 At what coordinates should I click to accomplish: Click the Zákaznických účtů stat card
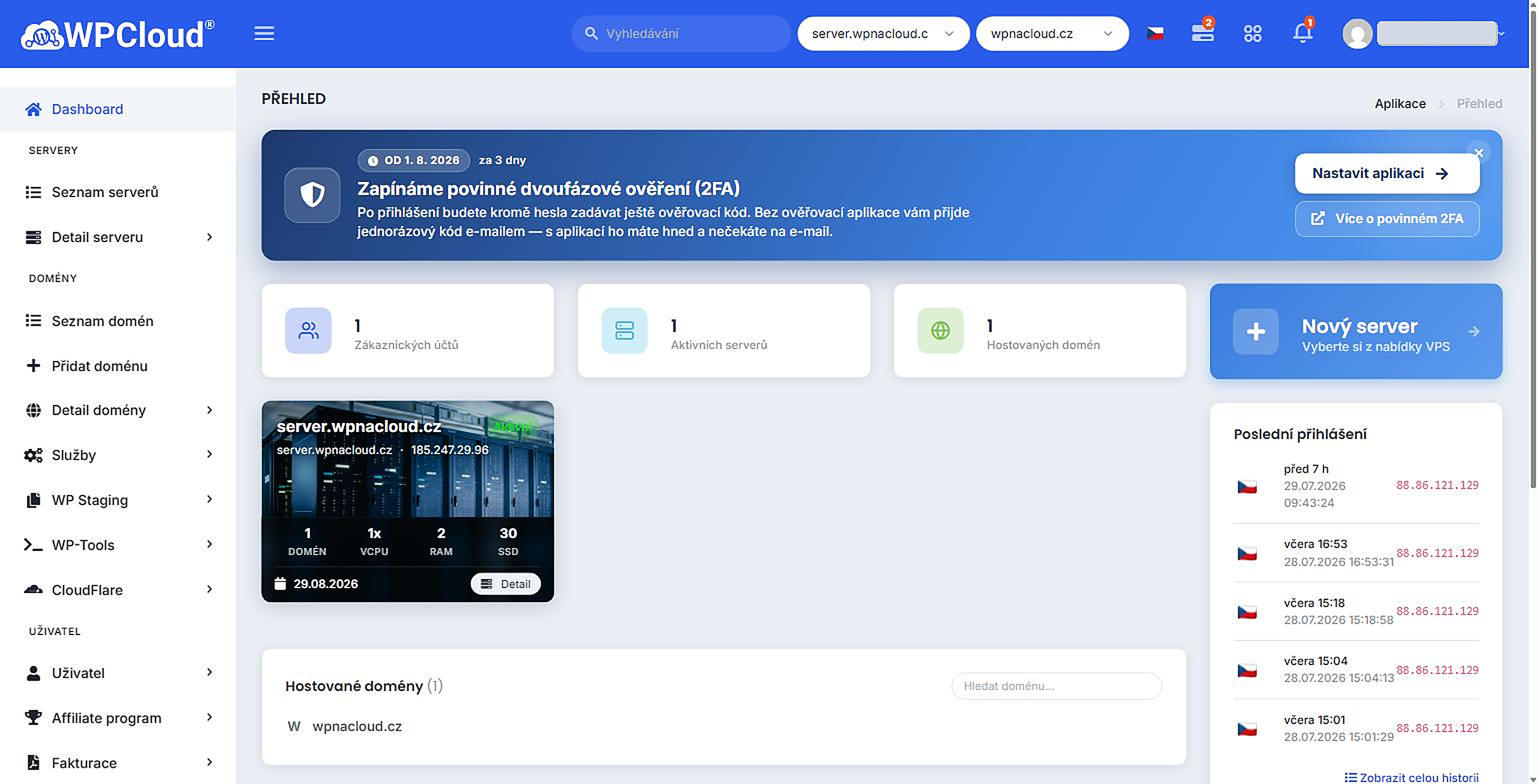click(x=407, y=330)
